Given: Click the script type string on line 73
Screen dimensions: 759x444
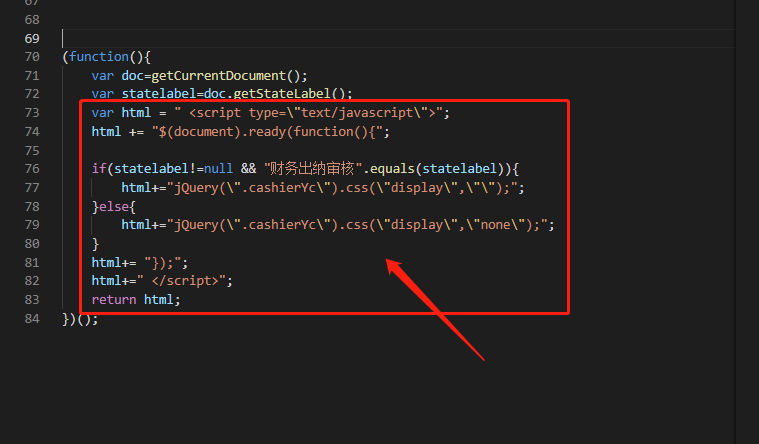Looking at the screenshot, I should (308, 113).
